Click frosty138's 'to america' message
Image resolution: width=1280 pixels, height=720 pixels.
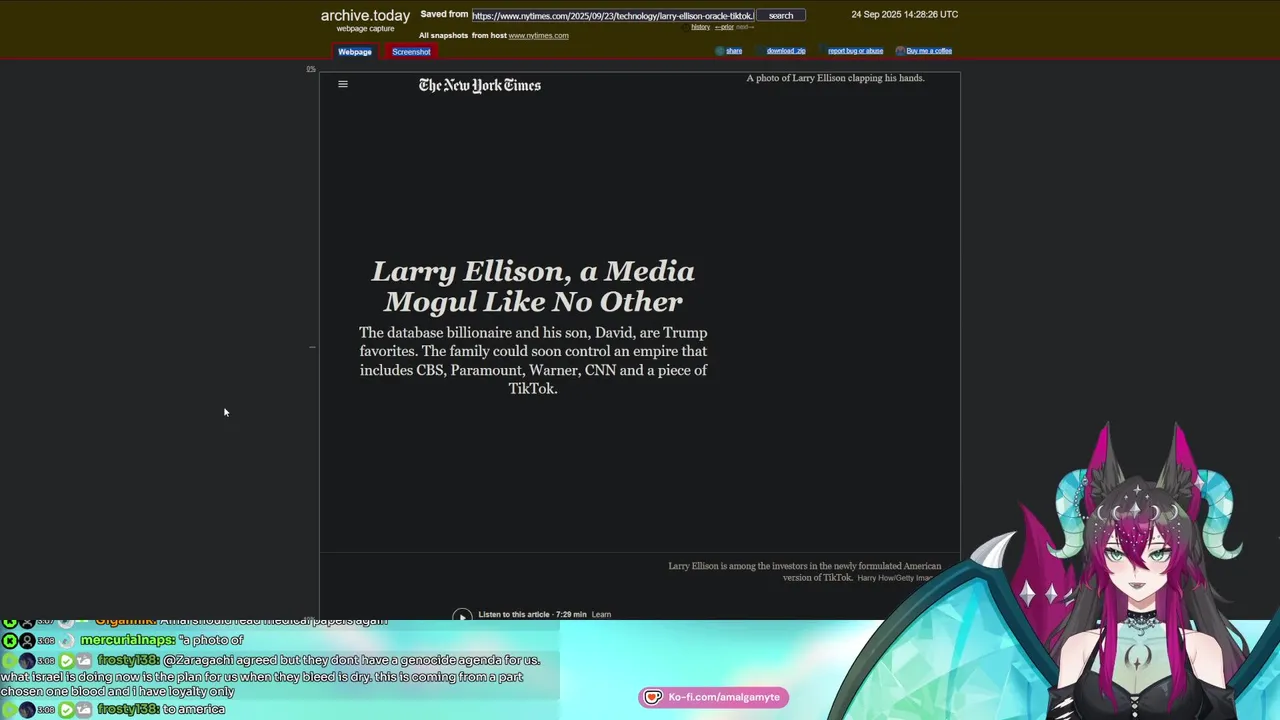click(194, 709)
